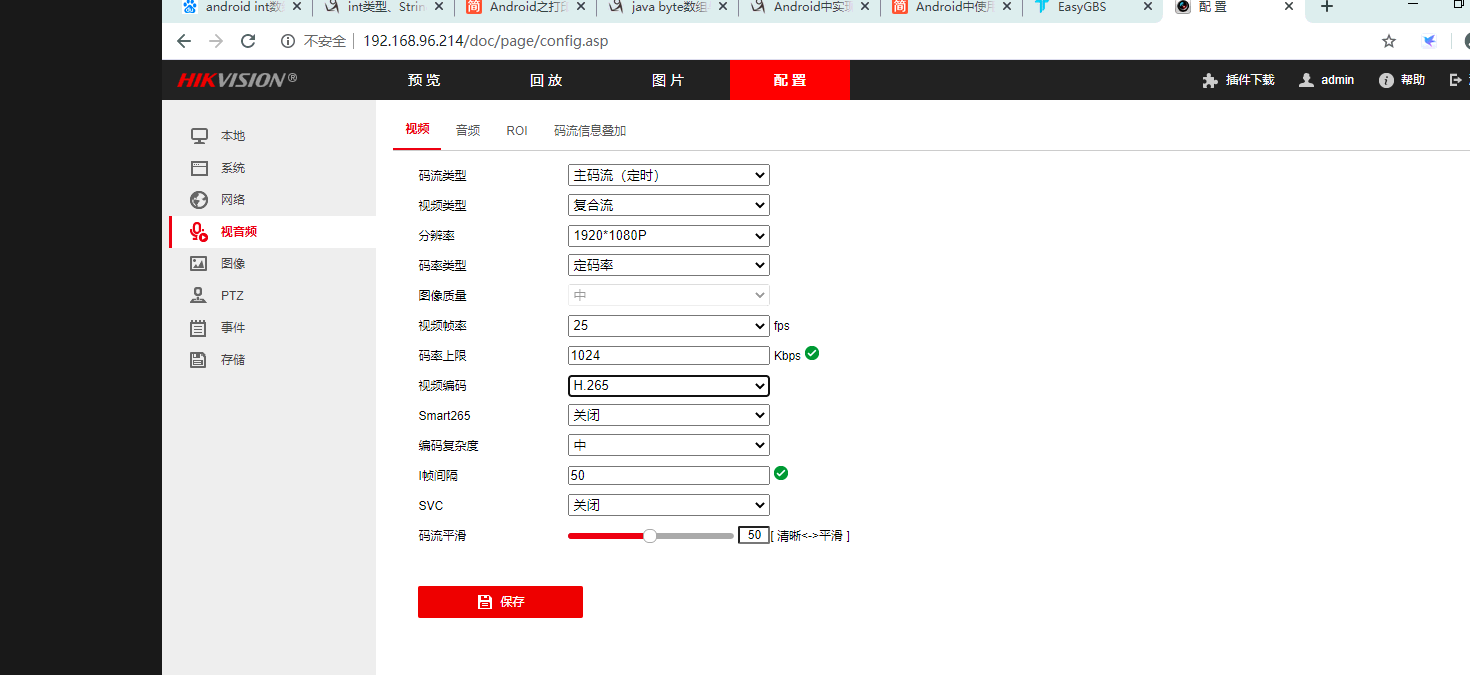
Task: Click the 码流平滑 value box showing 50
Action: [753, 535]
